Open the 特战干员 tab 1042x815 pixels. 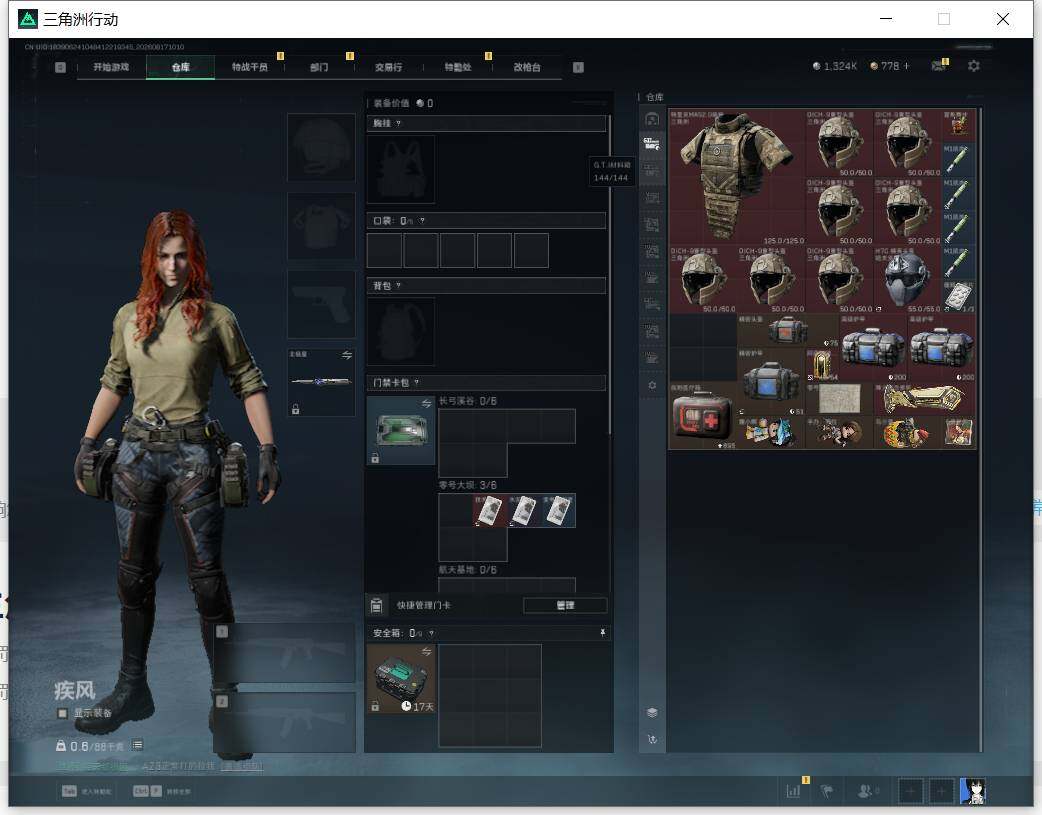tap(250, 67)
